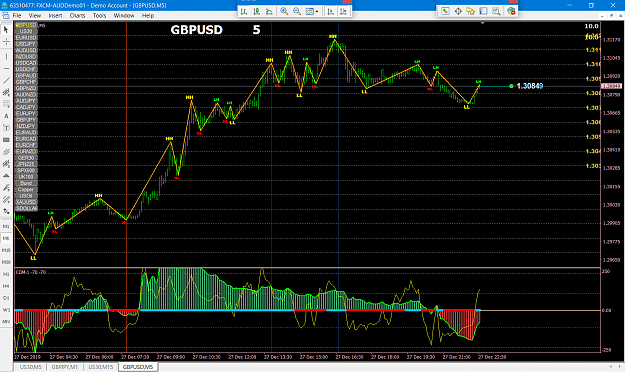This screenshot has width=625, height=372.
Task: Select the GBPUSD,M5 chart tab
Action: click(x=138, y=367)
